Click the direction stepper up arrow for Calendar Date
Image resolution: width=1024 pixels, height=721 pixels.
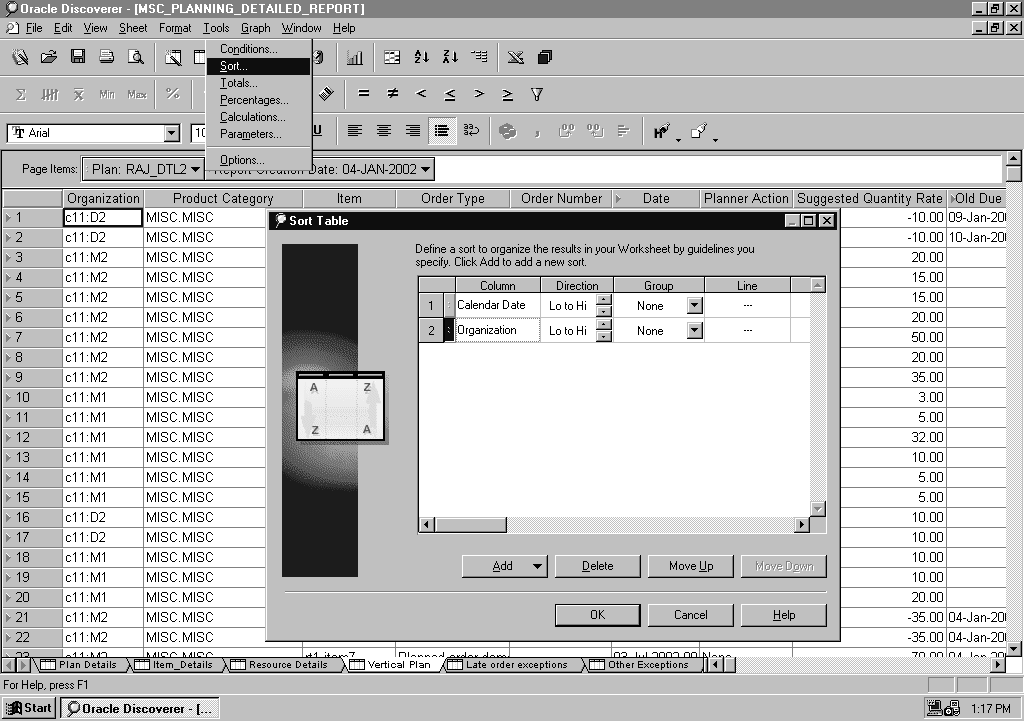[x=605, y=300]
